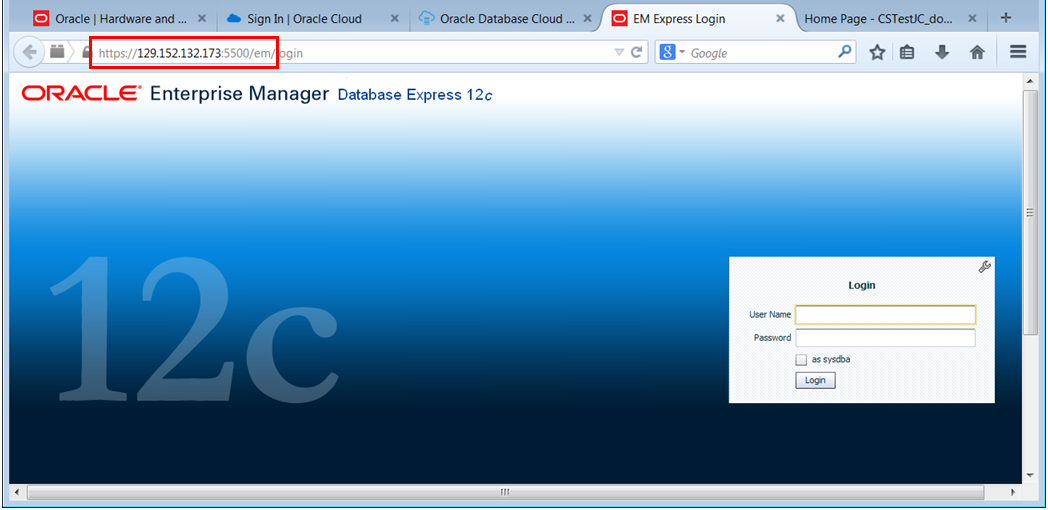The width and height of the screenshot is (1048, 510).
Task: Click vertical scrollbar down arrow
Action: (1030, 475)
